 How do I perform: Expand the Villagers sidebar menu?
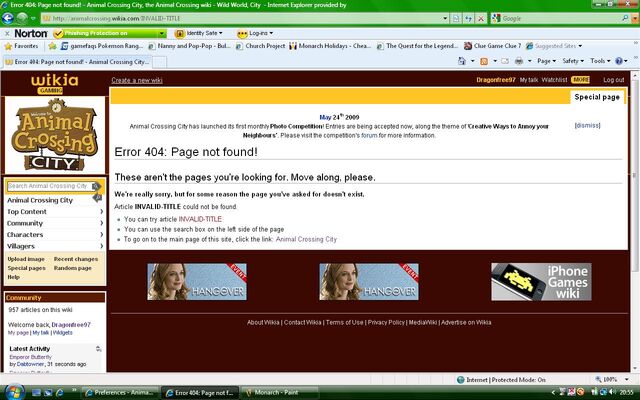[55, 246]
